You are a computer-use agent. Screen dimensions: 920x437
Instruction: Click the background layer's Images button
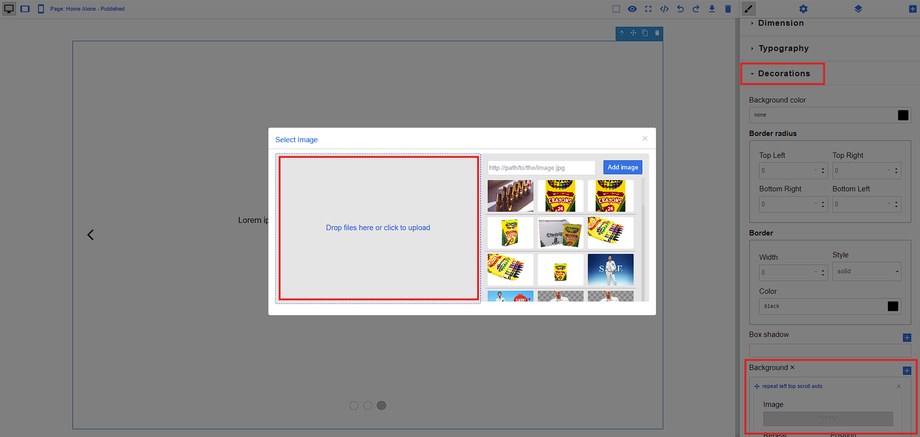tap(828, 418)
